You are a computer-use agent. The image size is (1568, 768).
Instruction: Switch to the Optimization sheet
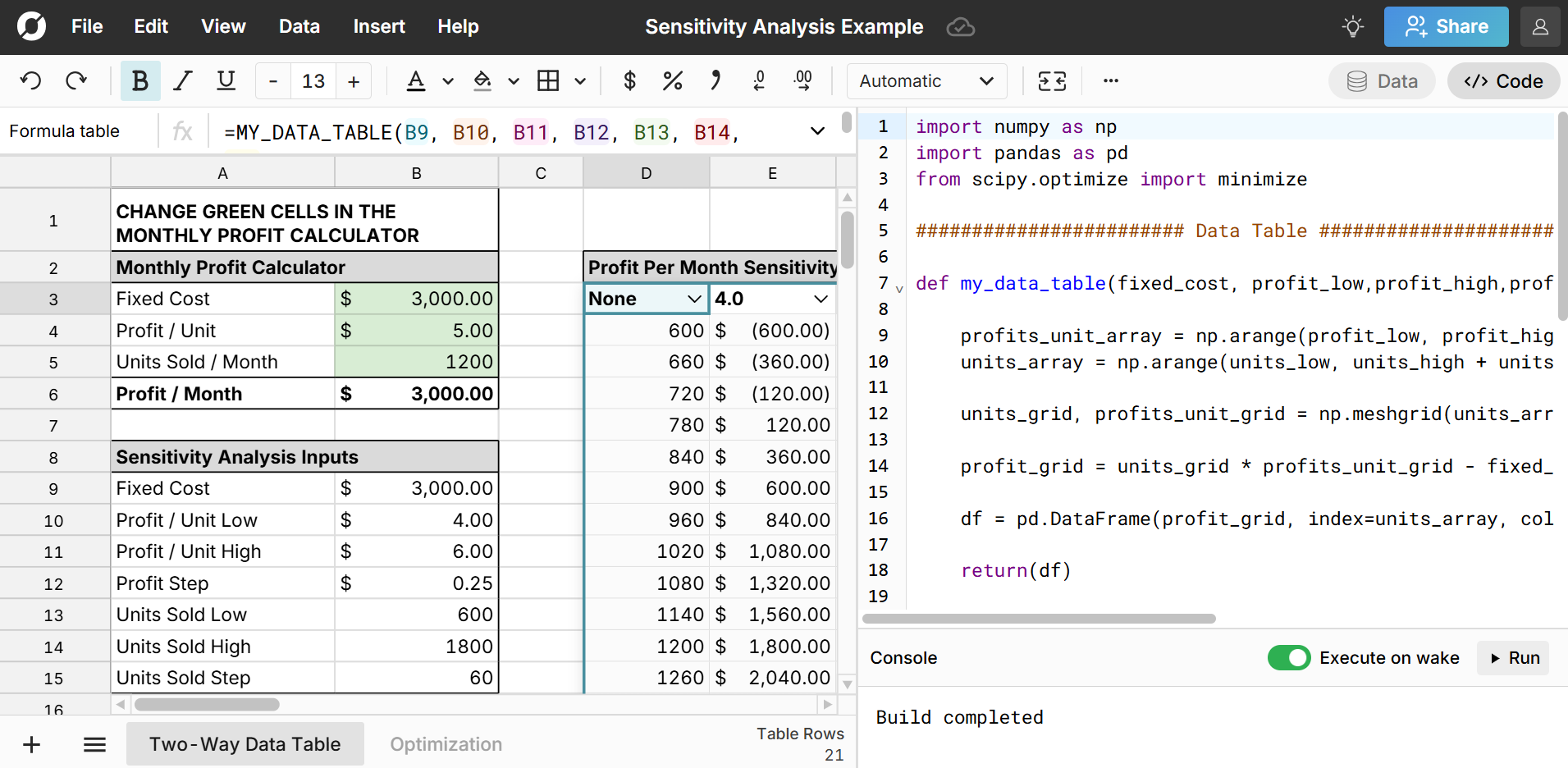(x=446, y=743)
